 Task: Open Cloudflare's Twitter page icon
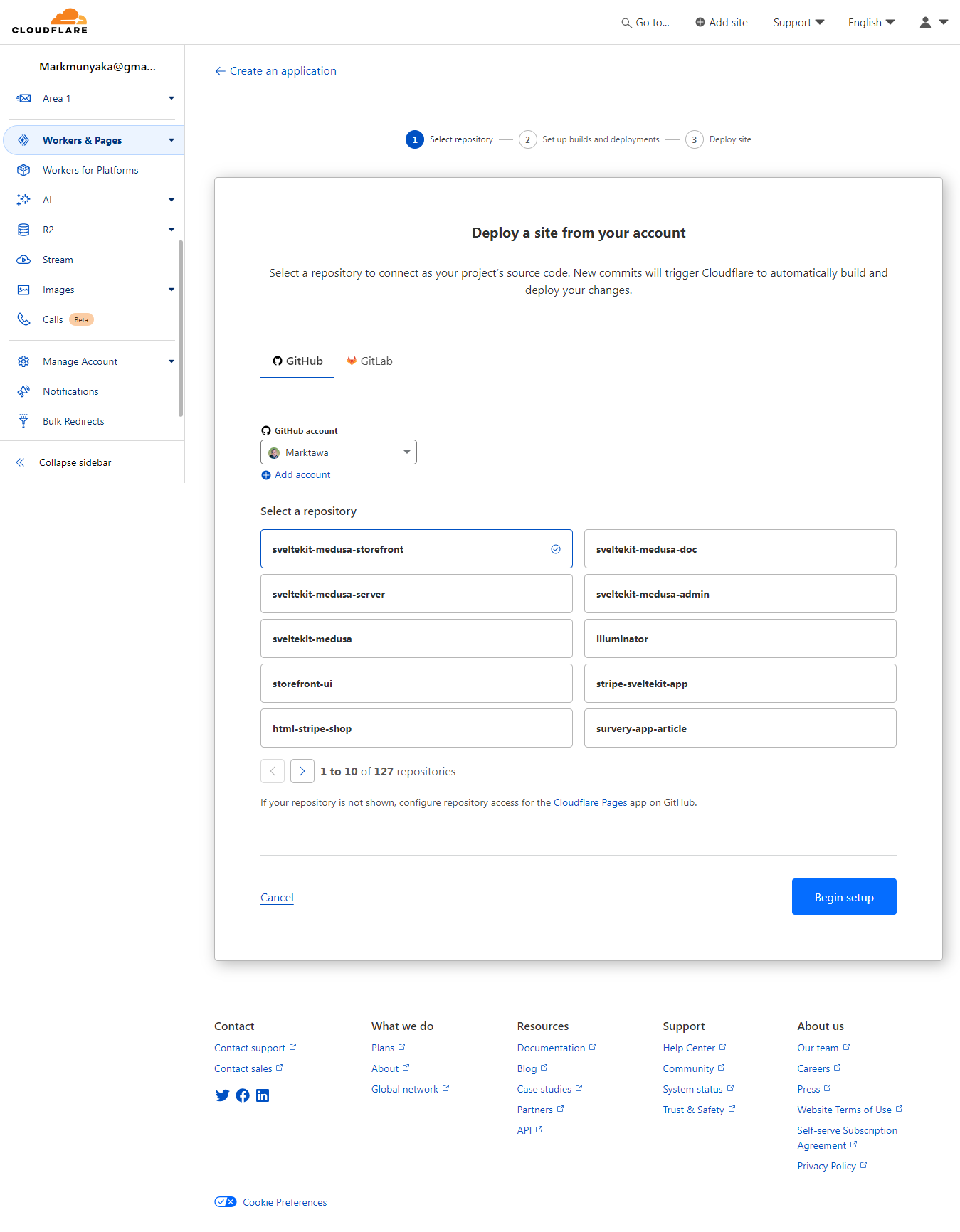(223, 1095)
